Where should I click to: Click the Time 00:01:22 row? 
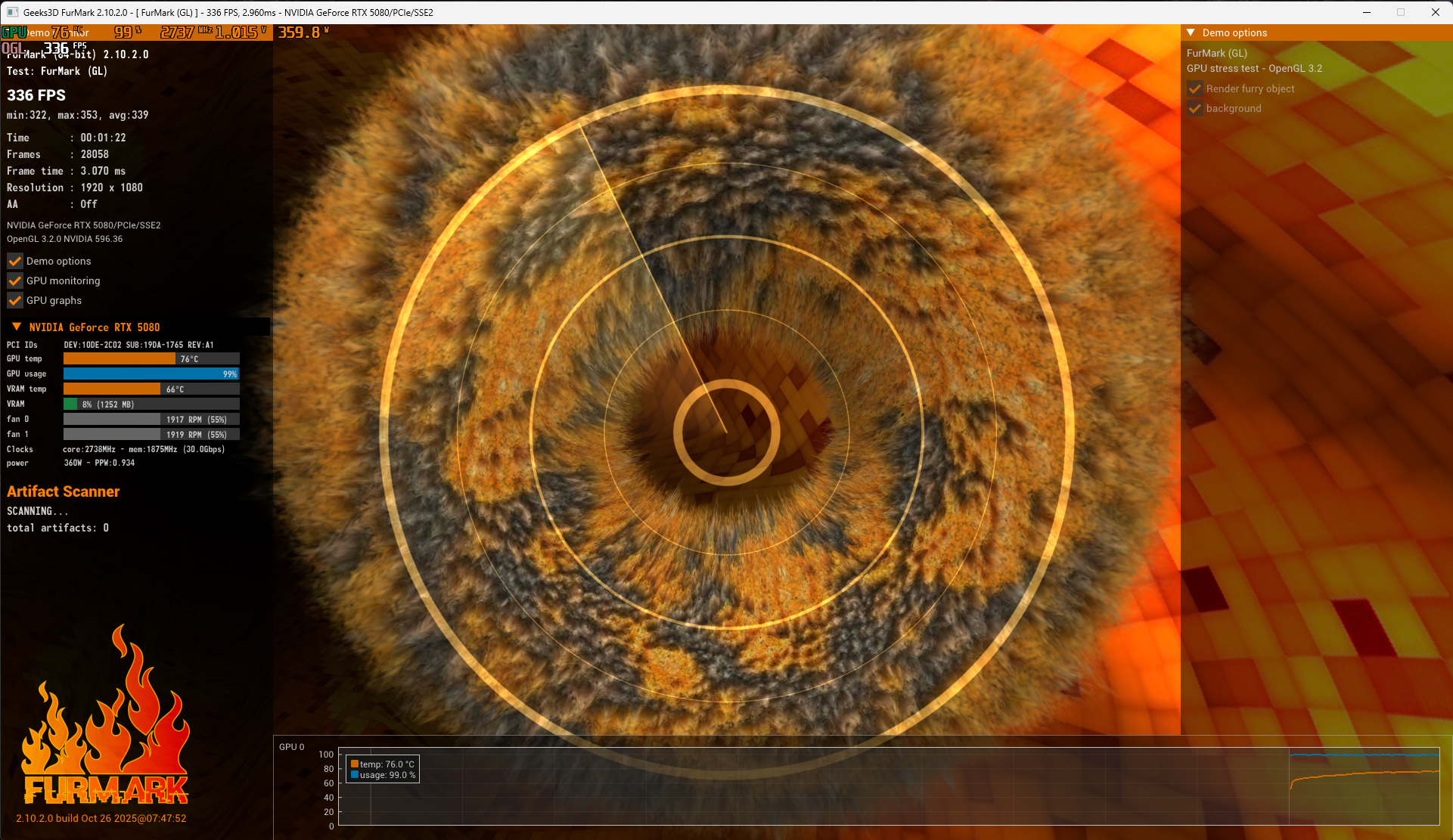click(67, 138)
